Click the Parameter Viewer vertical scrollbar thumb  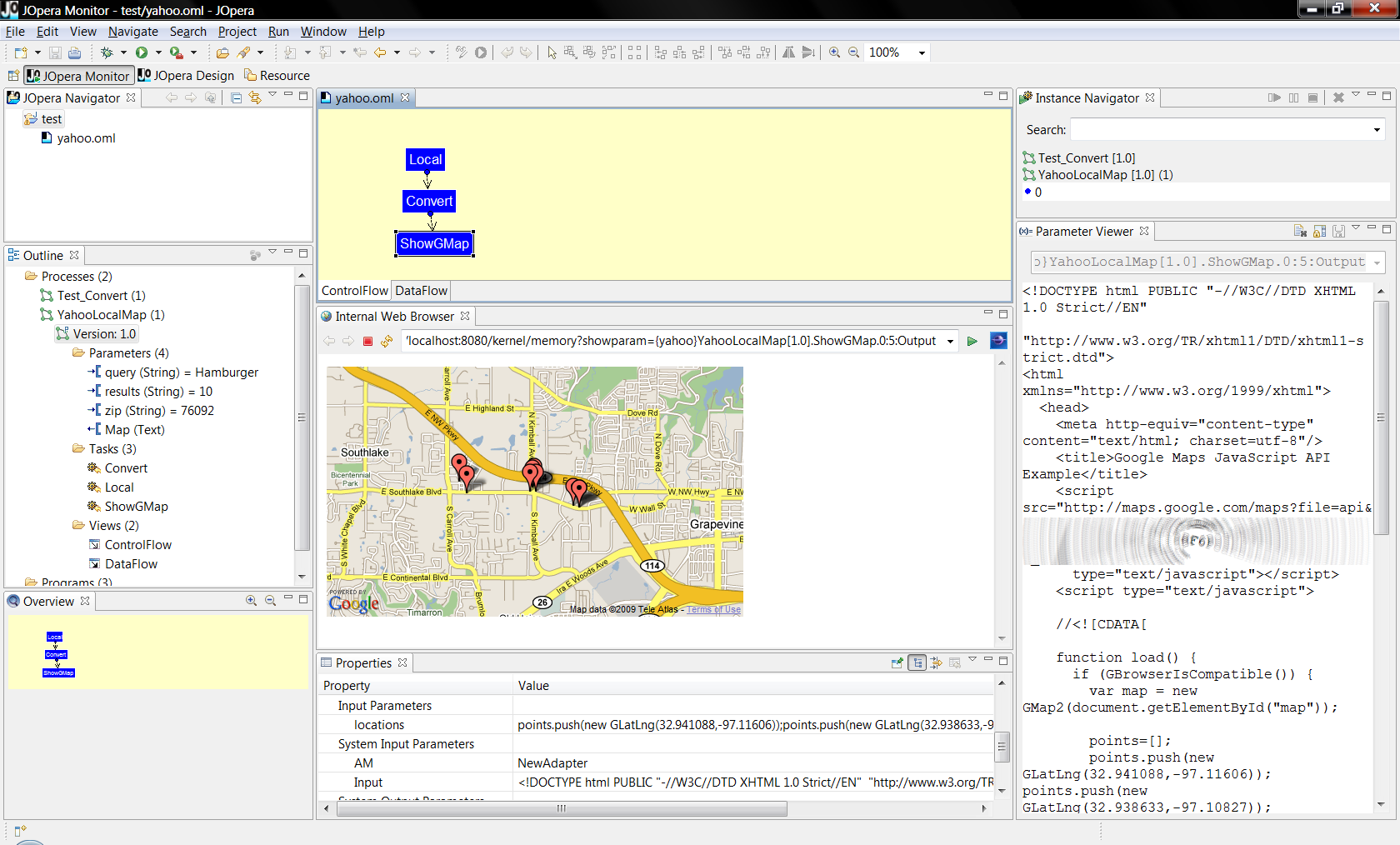tap(1381, 417)
